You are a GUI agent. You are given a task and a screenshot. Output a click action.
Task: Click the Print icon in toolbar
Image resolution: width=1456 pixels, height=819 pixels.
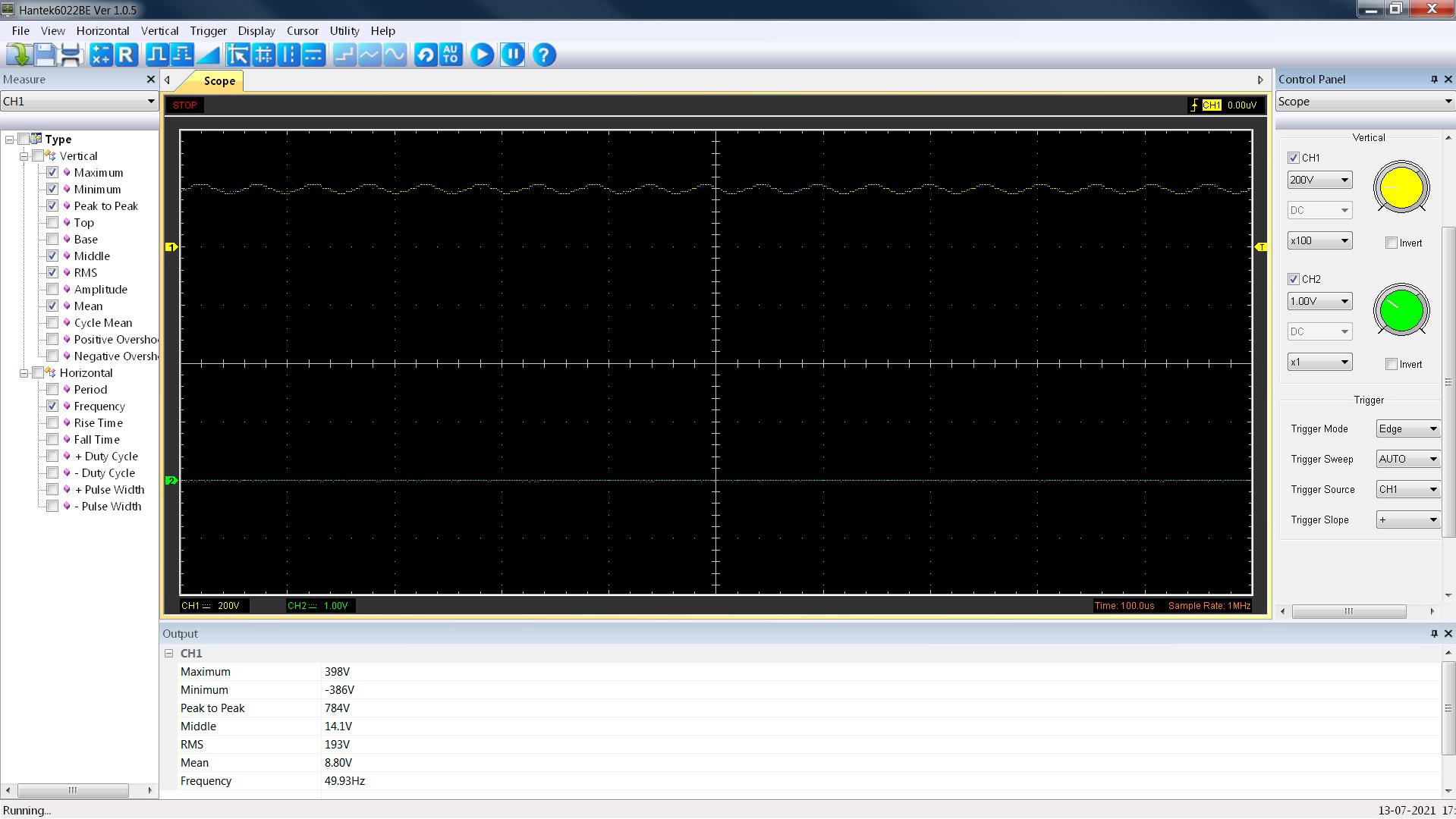coord(71,55)
